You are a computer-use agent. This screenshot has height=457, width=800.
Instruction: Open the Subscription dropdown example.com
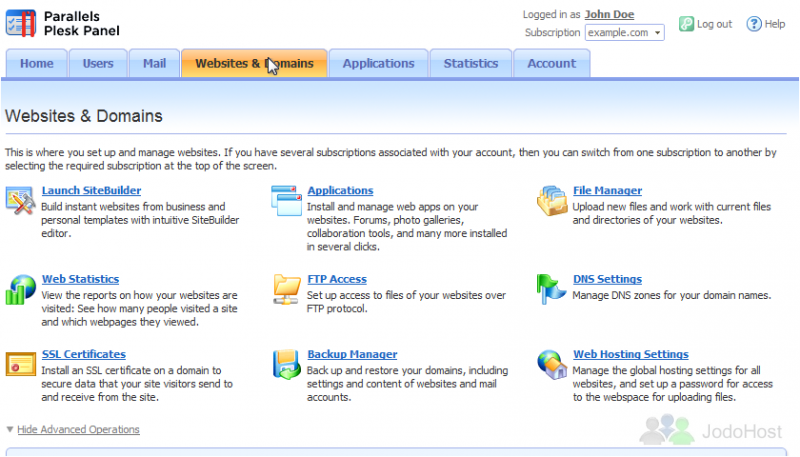625,33
